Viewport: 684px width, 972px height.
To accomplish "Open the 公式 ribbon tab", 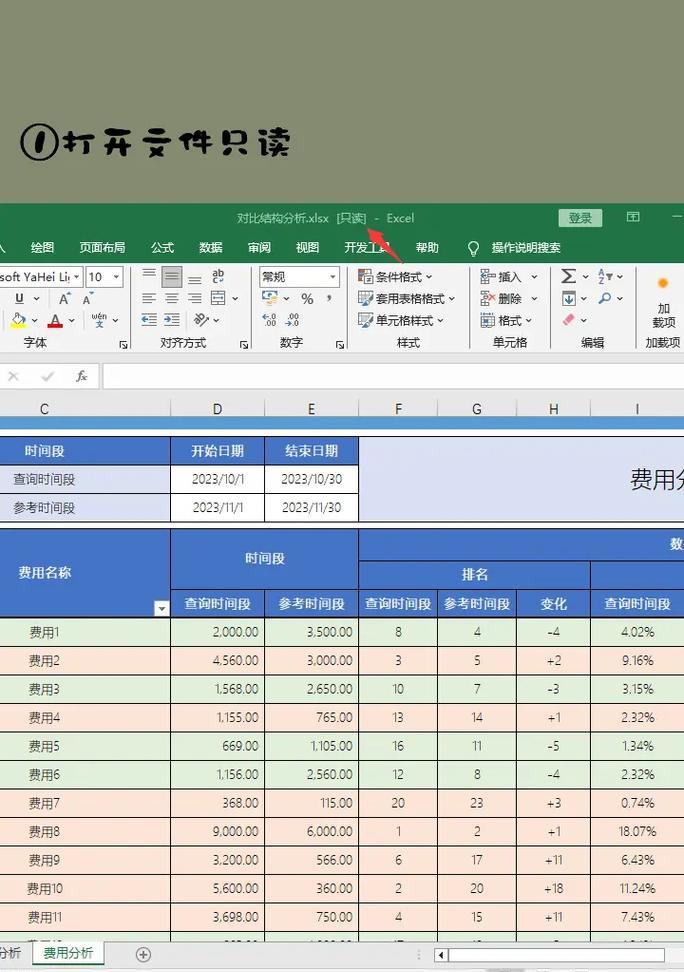I will [x=162, y=248].
